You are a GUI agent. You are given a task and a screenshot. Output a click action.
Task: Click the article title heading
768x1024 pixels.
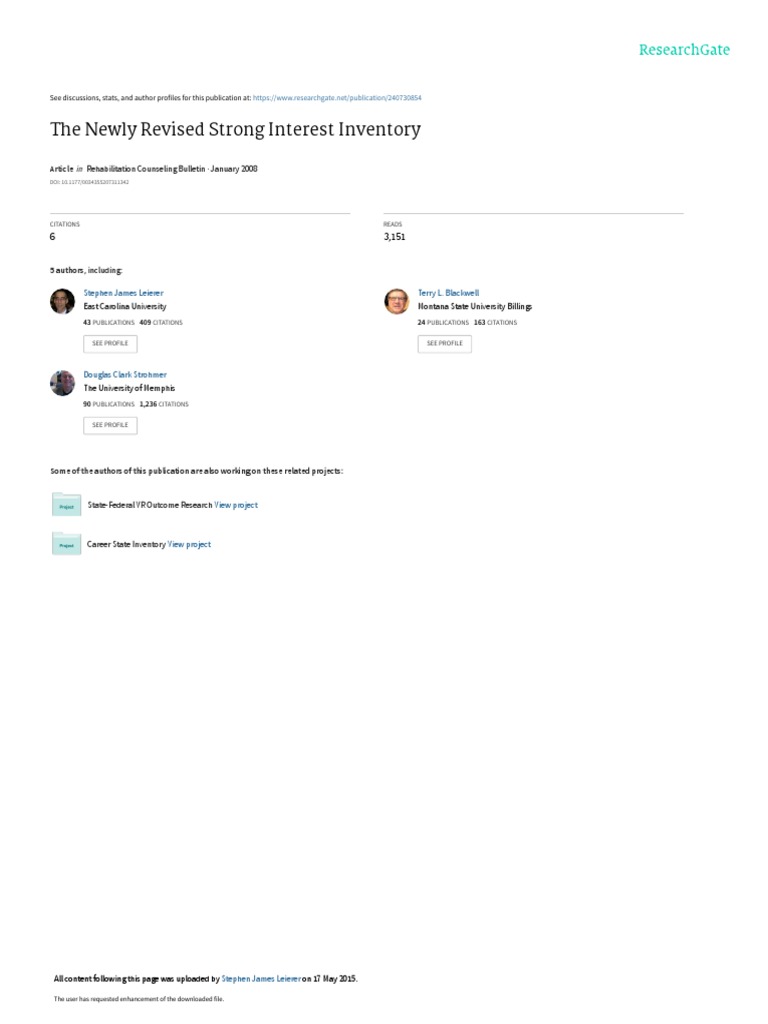(x=235, y=129)
